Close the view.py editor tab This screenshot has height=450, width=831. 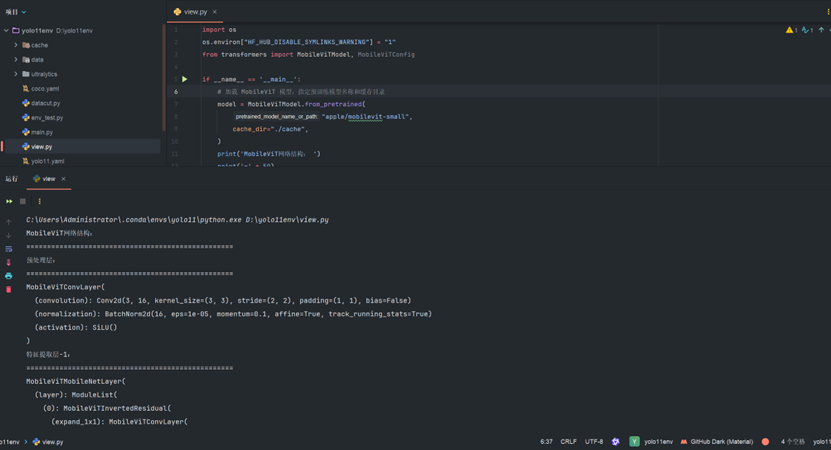tap(215, 12)
